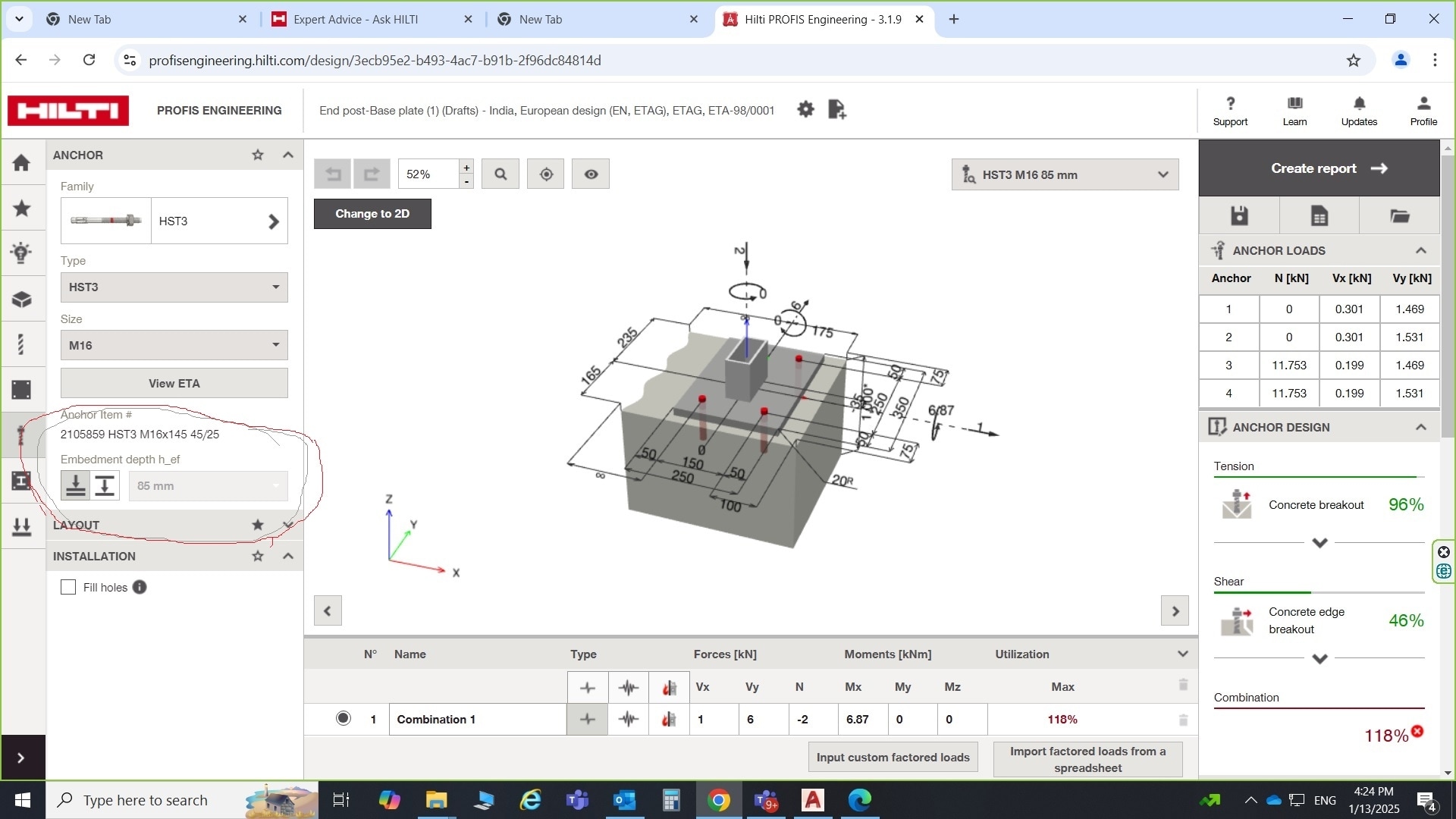Click the 3D box icon in the sidebar
The height and width of the screenshot is (819, 1456).
coord(22,299)
